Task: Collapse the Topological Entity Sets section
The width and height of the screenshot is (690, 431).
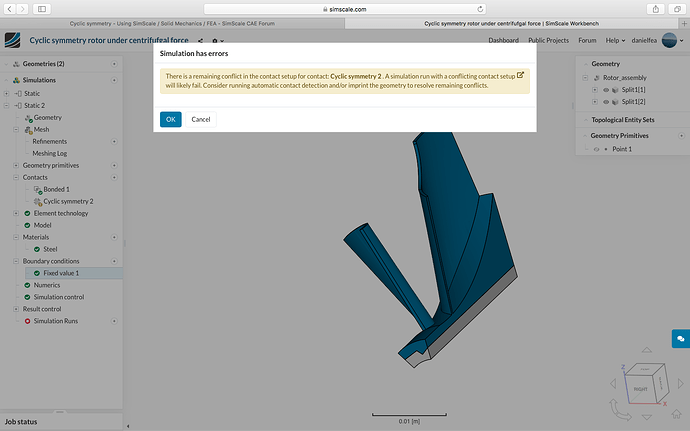Action: coord(586,120)
